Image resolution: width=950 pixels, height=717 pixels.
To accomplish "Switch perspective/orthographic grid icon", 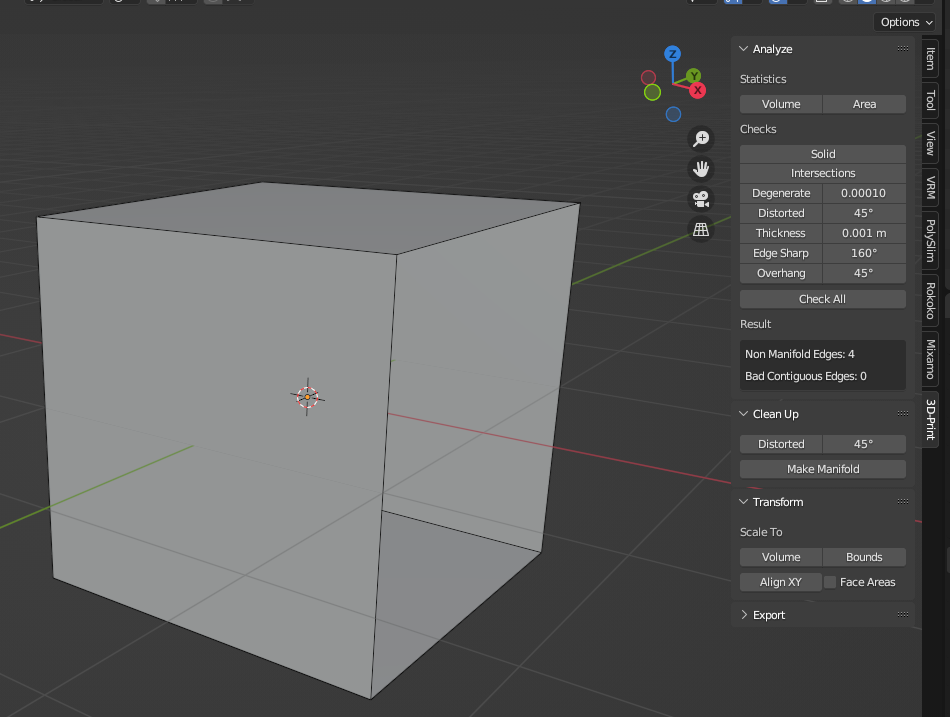I will point(701,230).
